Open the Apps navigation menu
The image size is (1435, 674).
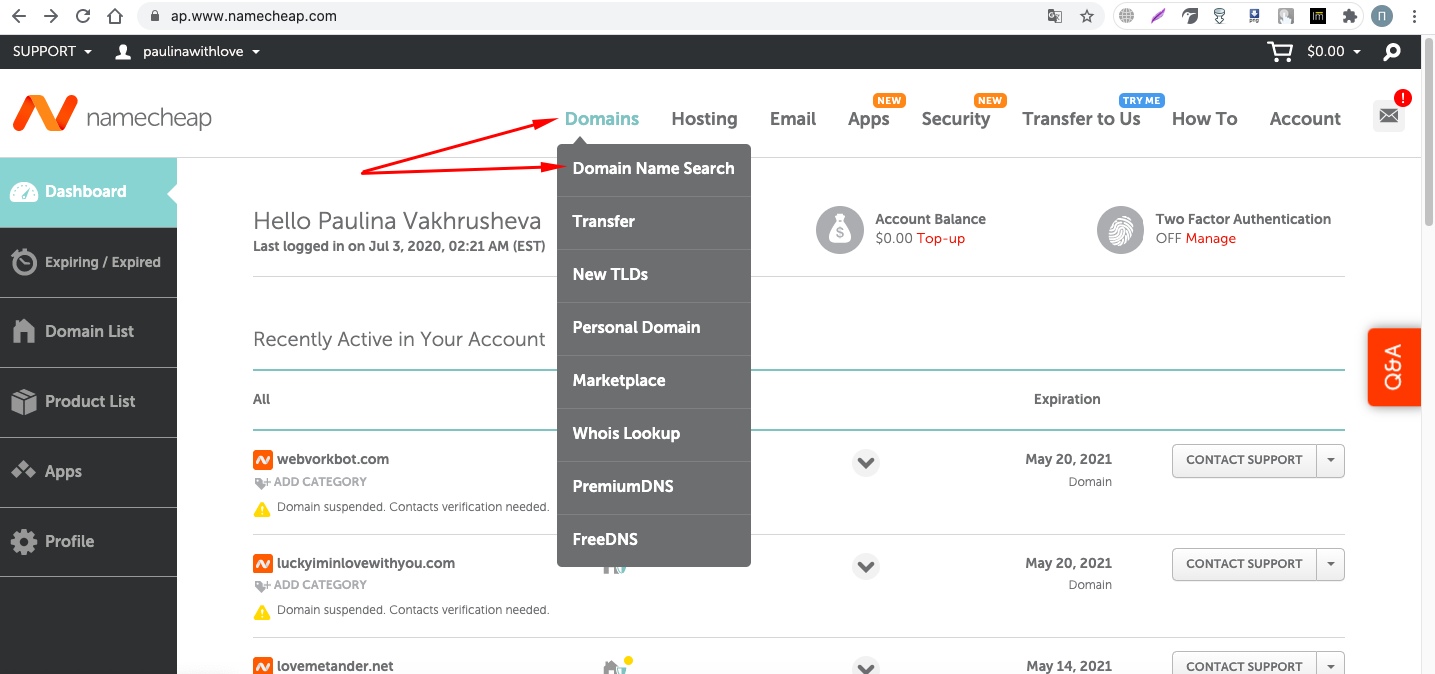click(868, 119)
